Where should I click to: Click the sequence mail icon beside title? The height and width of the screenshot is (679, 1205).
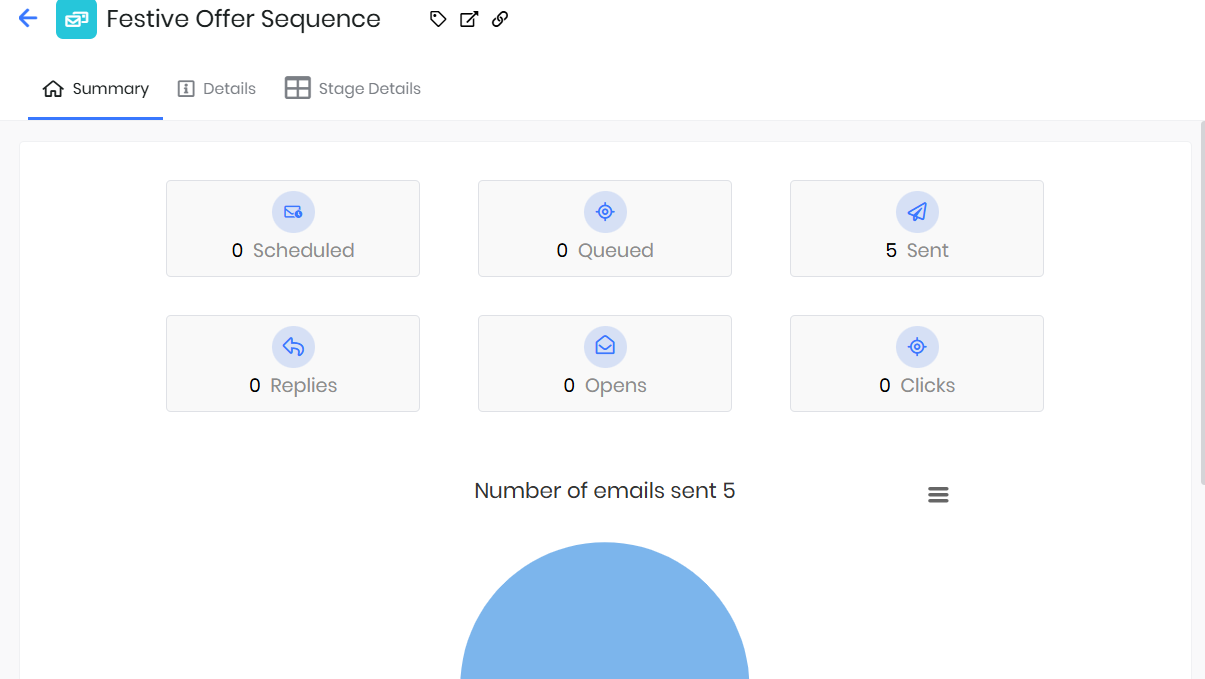pos(76,19)
